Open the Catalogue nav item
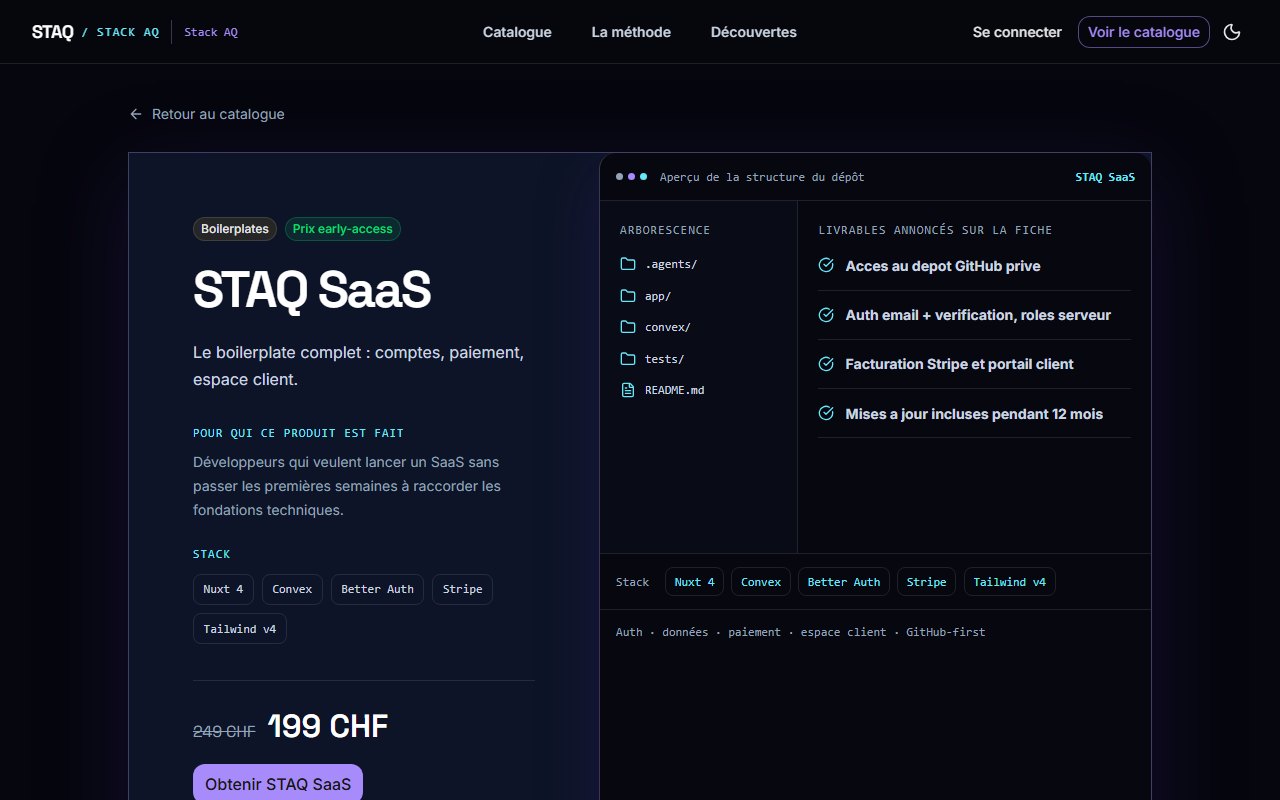 (517, 32)
